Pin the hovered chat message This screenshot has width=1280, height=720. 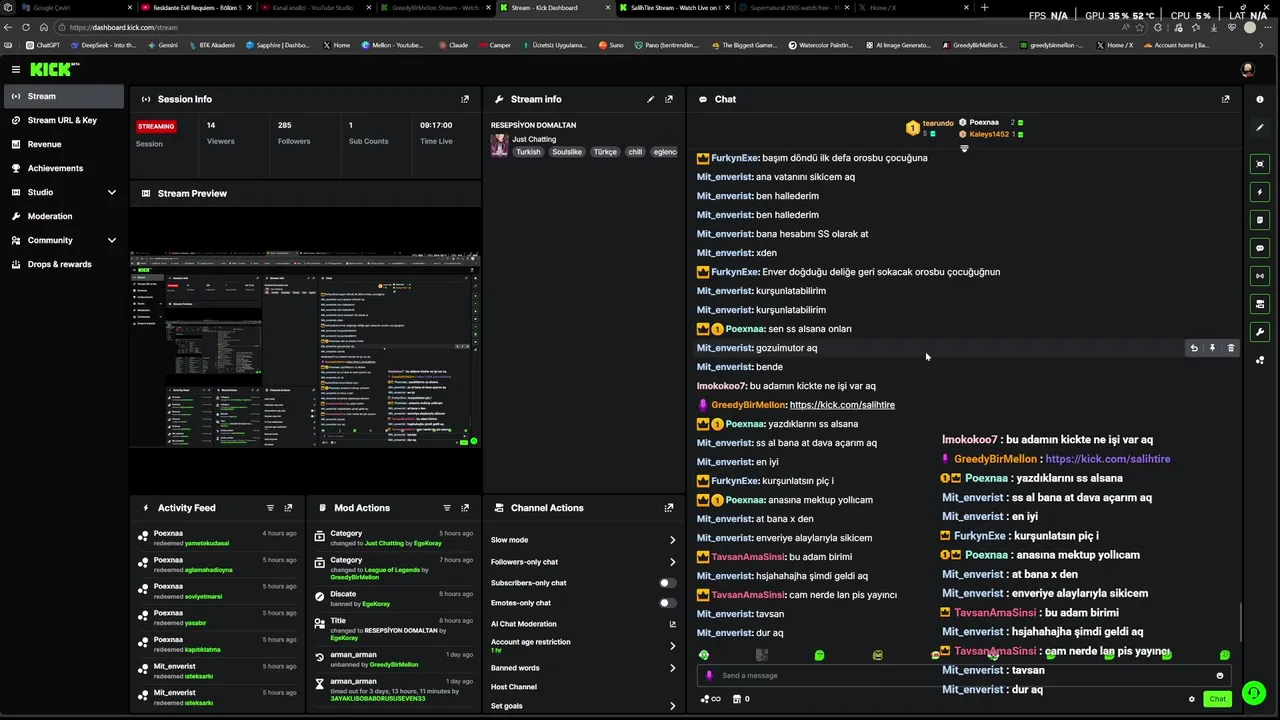(x=1212, y=348)
